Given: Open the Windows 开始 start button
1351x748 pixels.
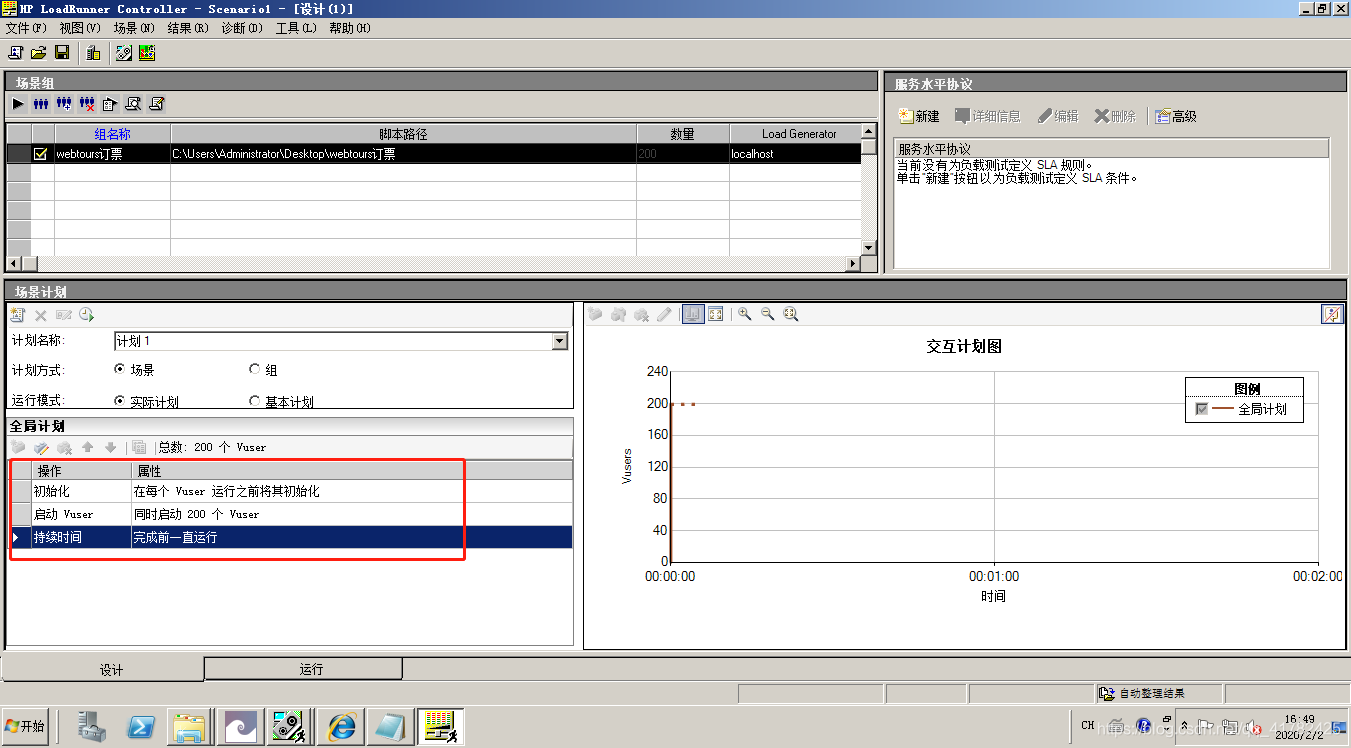Looking at the screenshot, I should coord(25,726).
